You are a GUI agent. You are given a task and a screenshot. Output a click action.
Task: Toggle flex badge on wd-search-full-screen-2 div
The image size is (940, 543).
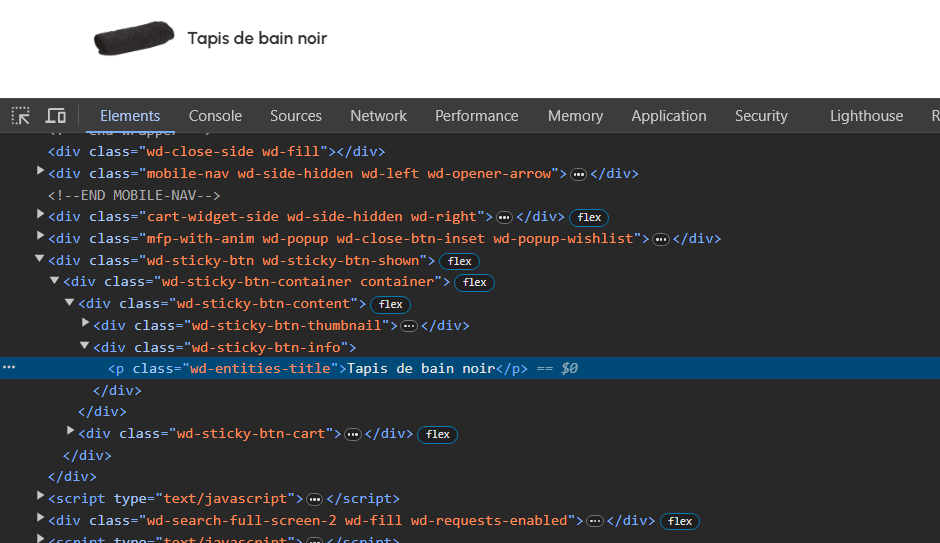pyautogui.click(x=680, y=521)
